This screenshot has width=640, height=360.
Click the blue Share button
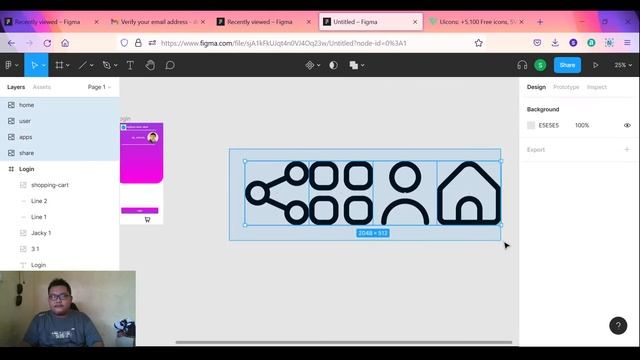567,65
